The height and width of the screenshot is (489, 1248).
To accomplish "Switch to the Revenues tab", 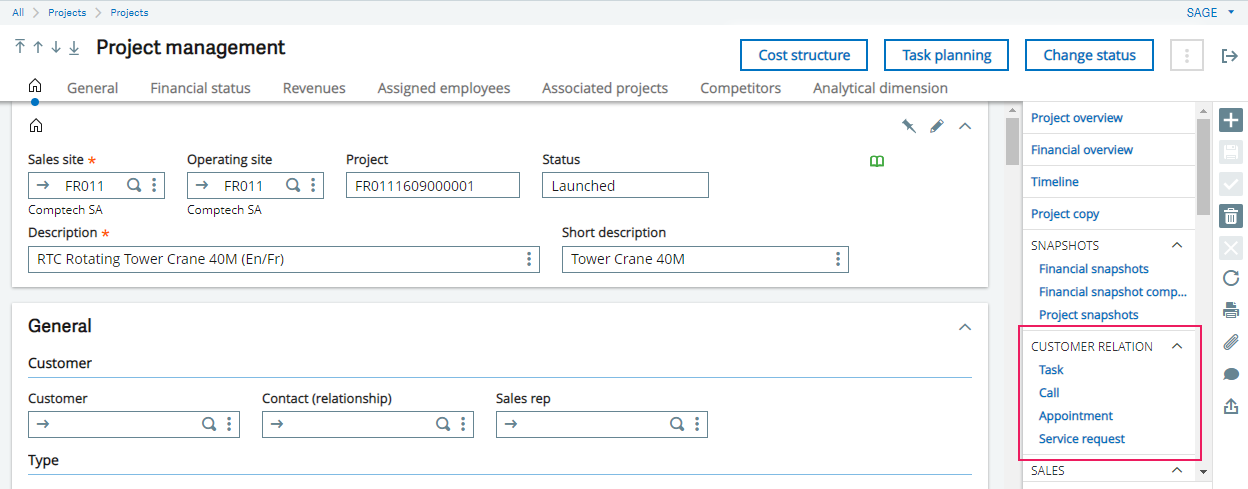I will point(314,88).
